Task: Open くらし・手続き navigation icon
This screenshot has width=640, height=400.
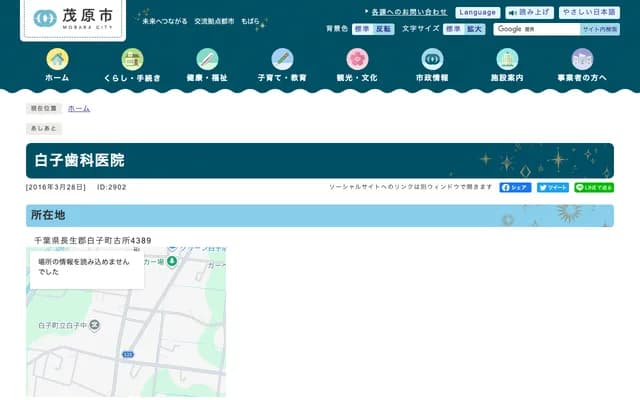Action: click(x=131, y=59)
